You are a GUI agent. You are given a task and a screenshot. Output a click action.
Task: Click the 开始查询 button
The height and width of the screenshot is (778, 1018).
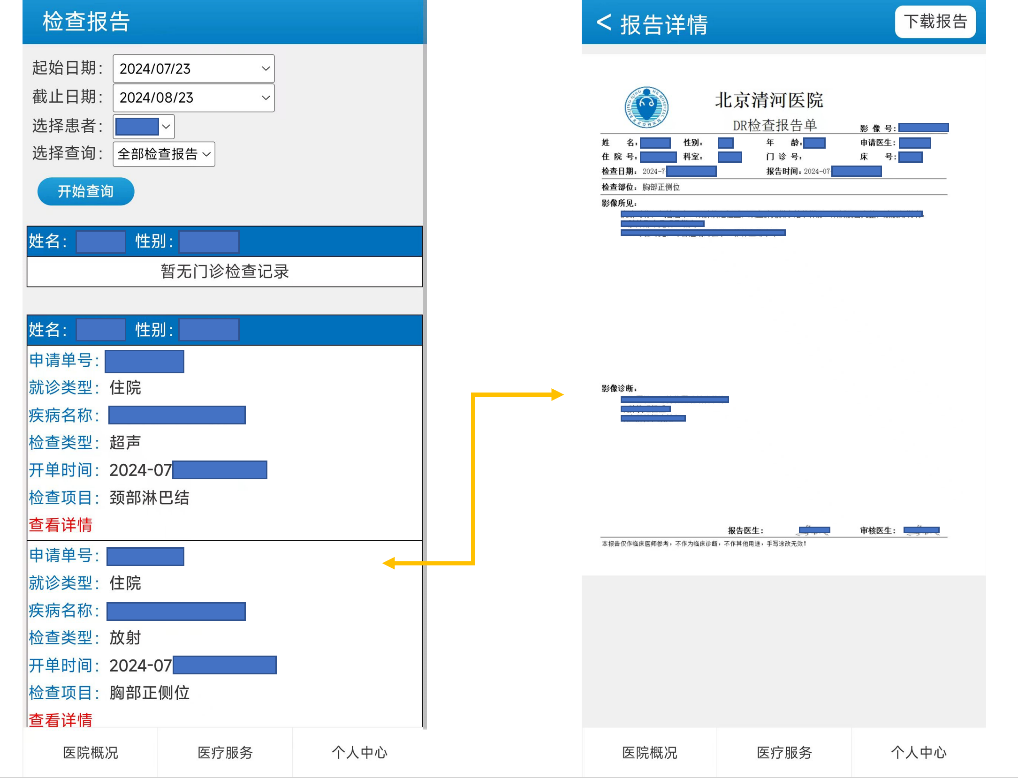[85, 191]
